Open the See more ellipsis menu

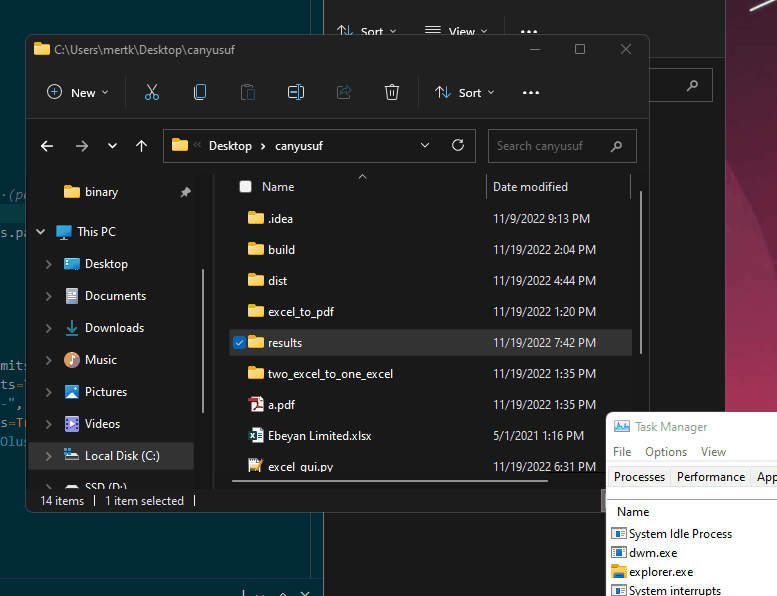[531, 93]
